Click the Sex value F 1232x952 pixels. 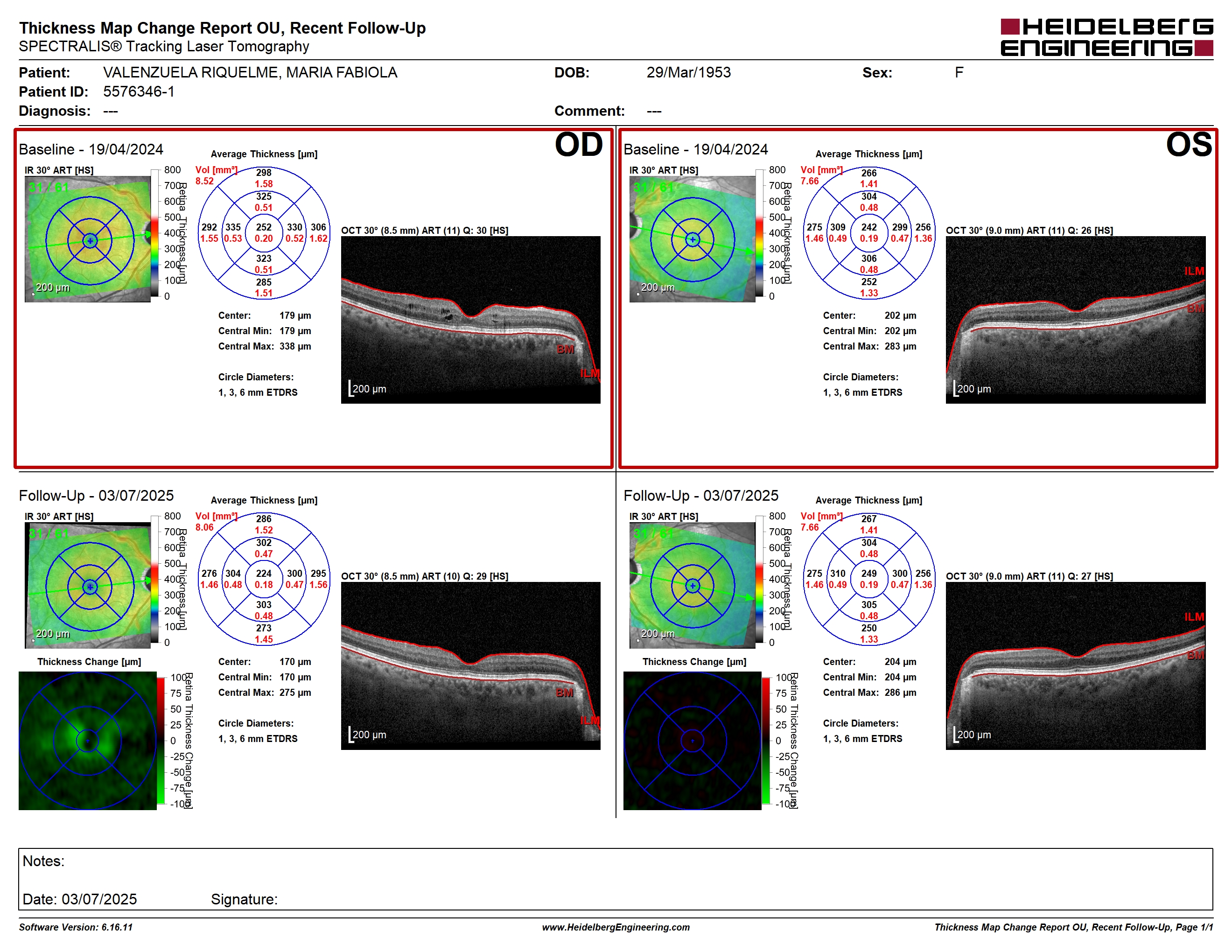click(959, 72)
